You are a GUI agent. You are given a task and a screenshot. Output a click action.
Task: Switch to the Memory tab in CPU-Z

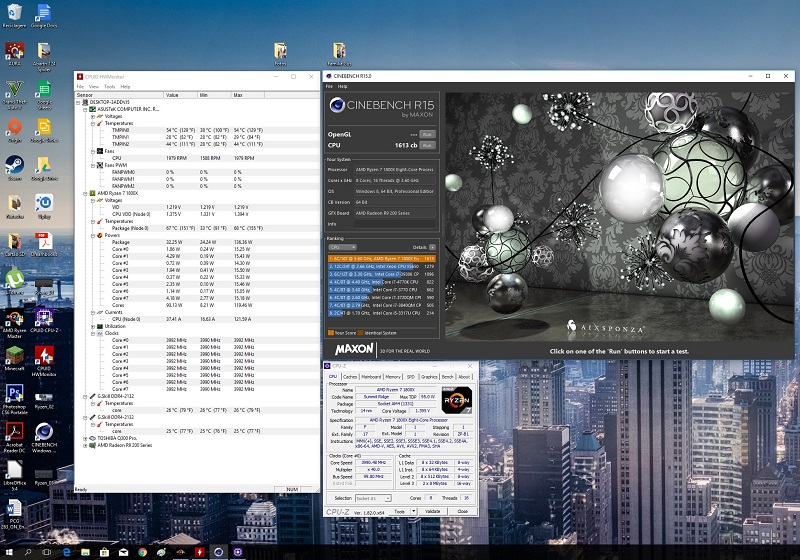tap(393, 376)
